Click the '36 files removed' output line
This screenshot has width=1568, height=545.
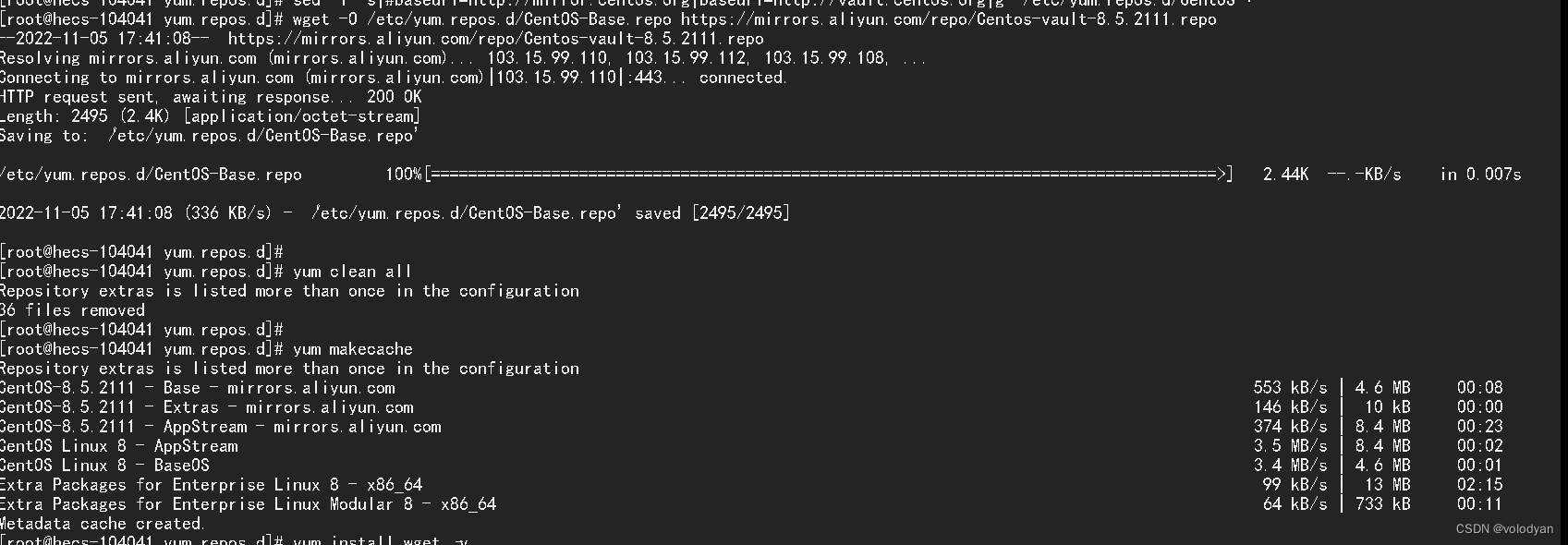(x=72, y=310)
